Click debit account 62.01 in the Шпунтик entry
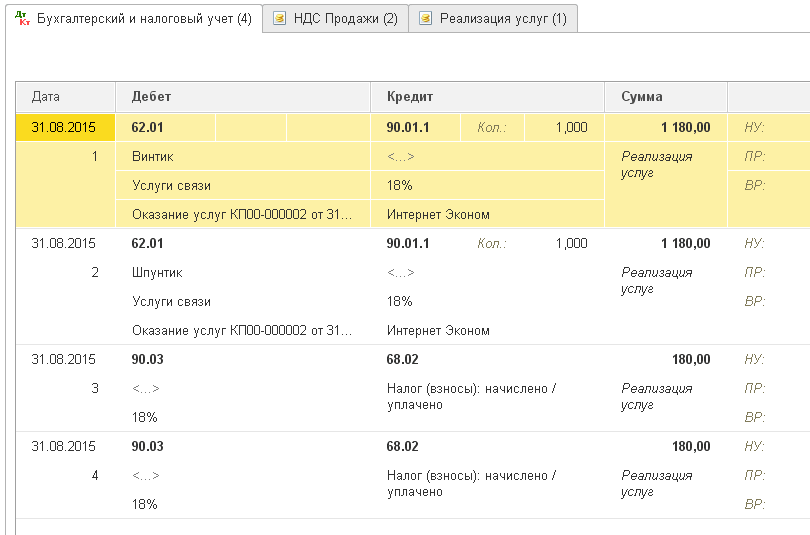810x535 pixels. point(147,243)
